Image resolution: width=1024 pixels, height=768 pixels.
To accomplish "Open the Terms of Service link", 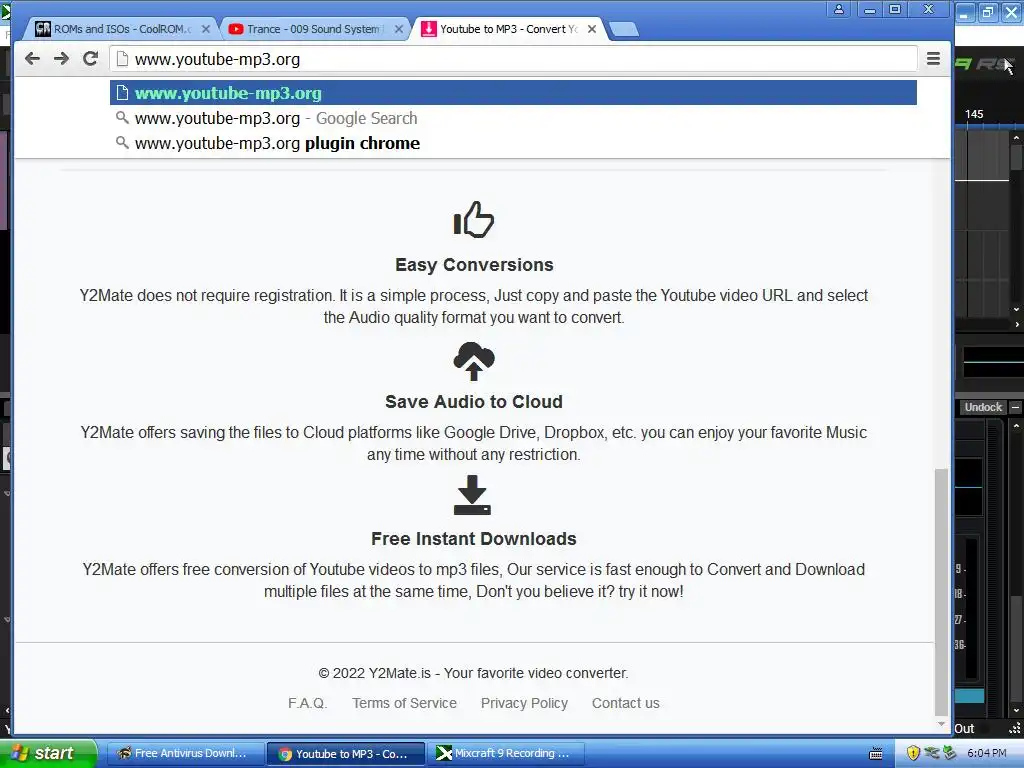I will pos(404,703).
